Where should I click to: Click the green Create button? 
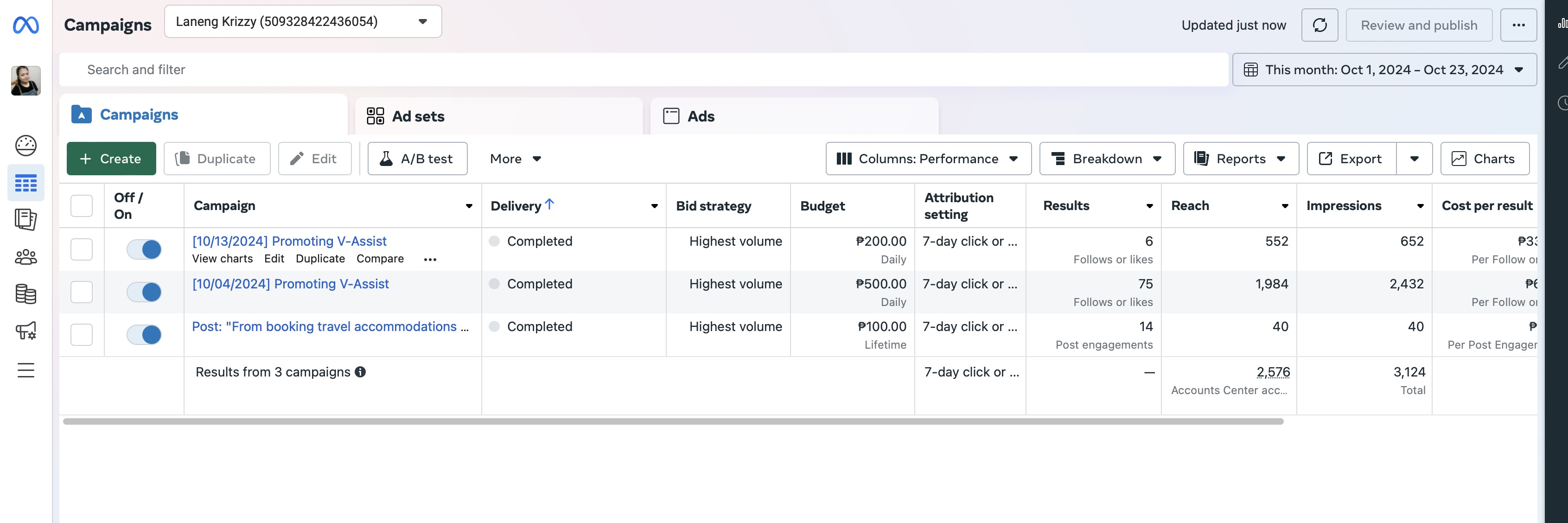pos(111,159)
